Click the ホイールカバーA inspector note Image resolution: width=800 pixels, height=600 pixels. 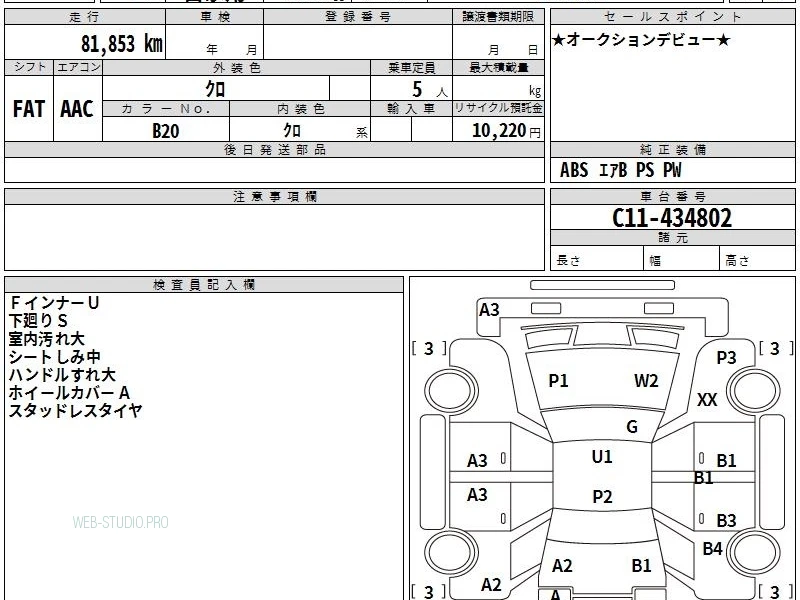[x=69, y=392]
